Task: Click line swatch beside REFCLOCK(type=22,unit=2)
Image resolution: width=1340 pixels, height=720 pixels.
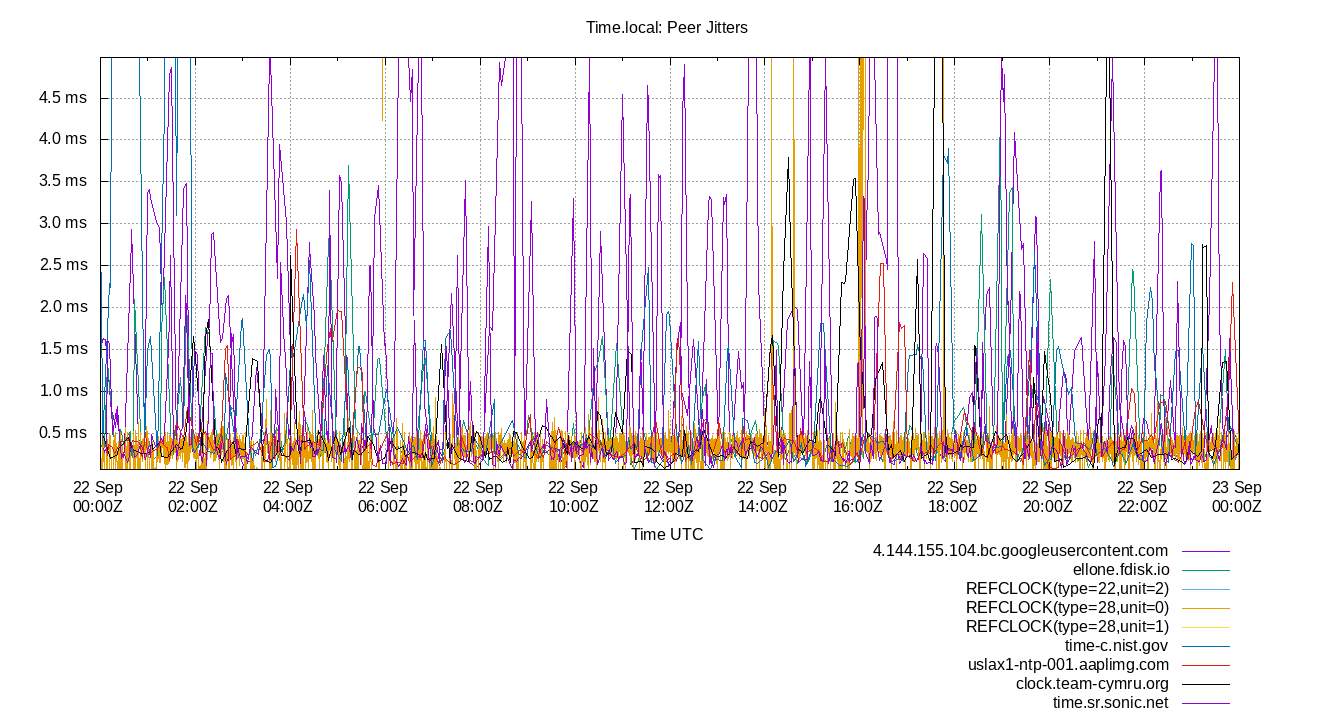Action: pos(1205,589)
